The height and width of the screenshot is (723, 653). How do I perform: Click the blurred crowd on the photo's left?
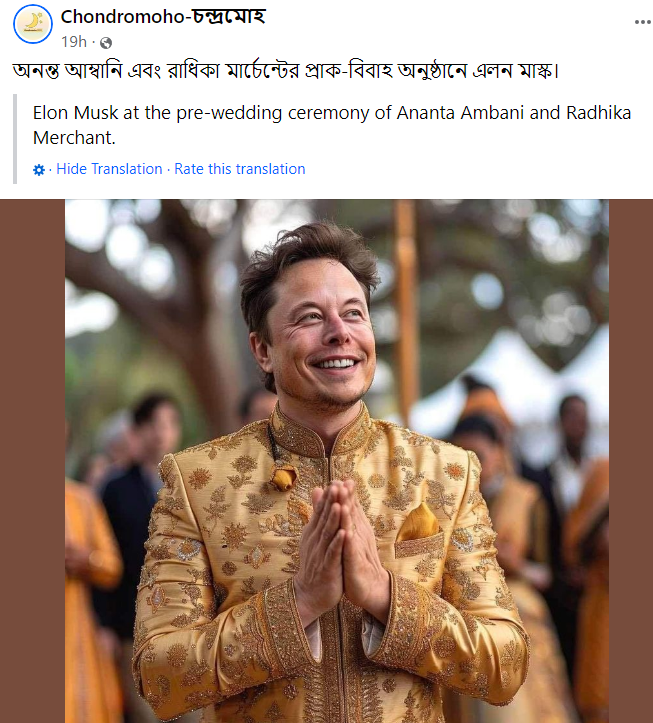pyautogui.click(x=110, y=500)
